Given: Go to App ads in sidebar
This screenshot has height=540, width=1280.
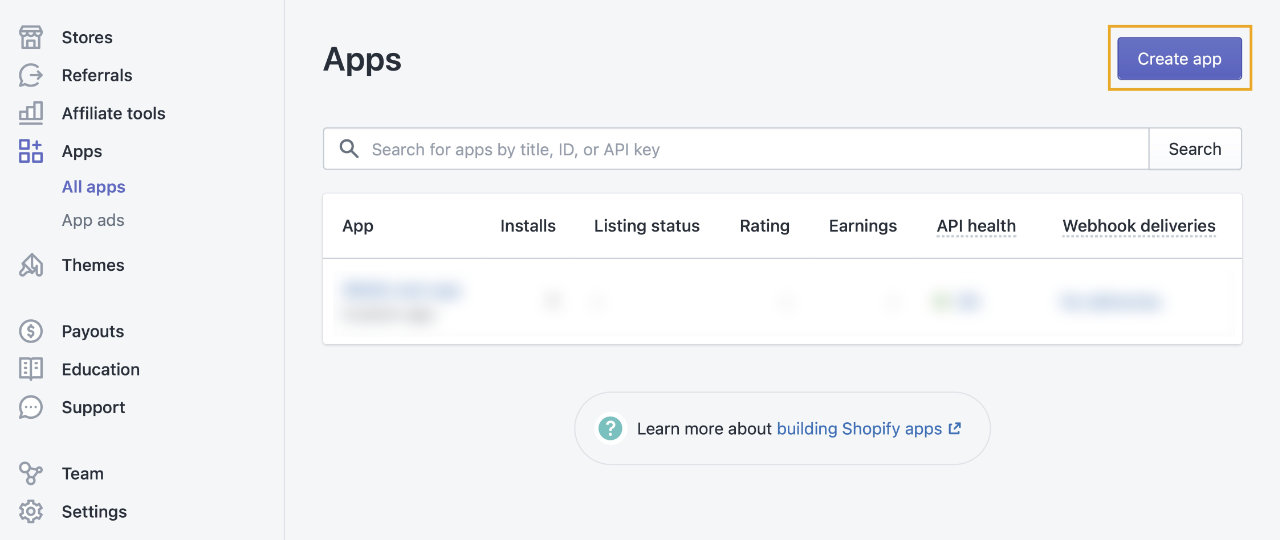Looking at the screenshot, I should 93,220.
